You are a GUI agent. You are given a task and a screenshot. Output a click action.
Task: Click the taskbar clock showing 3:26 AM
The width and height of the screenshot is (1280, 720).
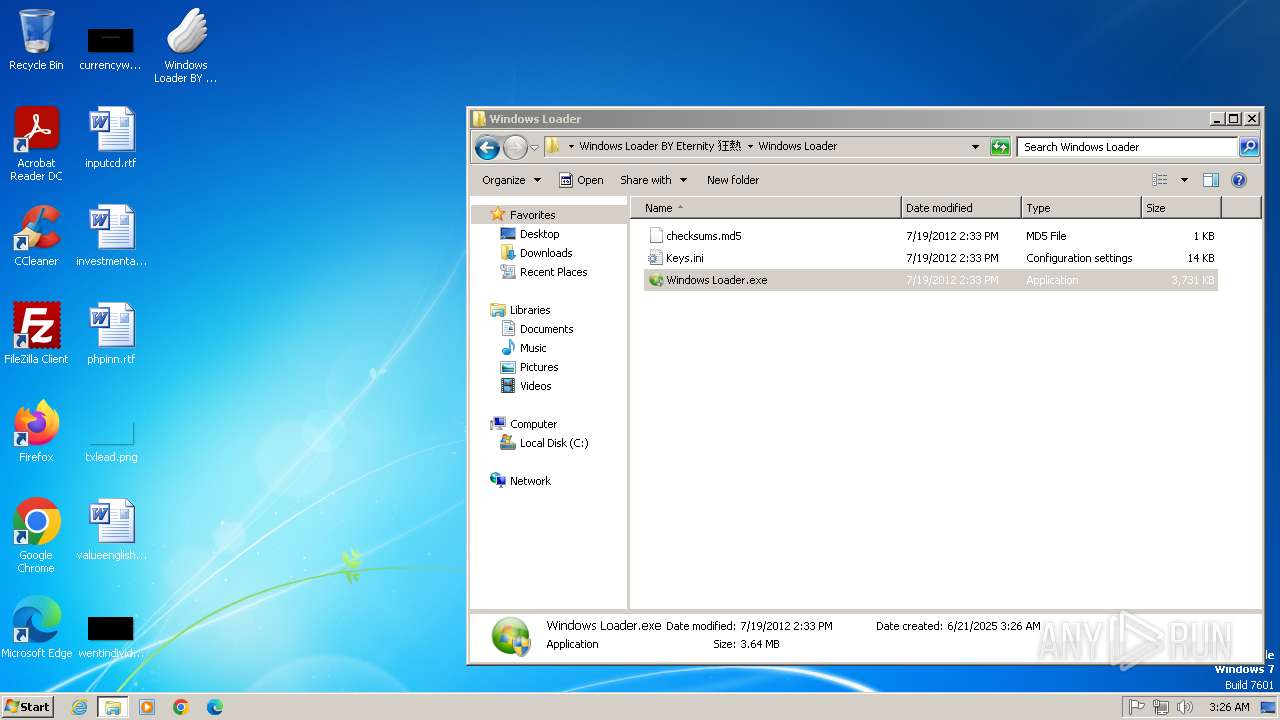(x=1229, y=707)
